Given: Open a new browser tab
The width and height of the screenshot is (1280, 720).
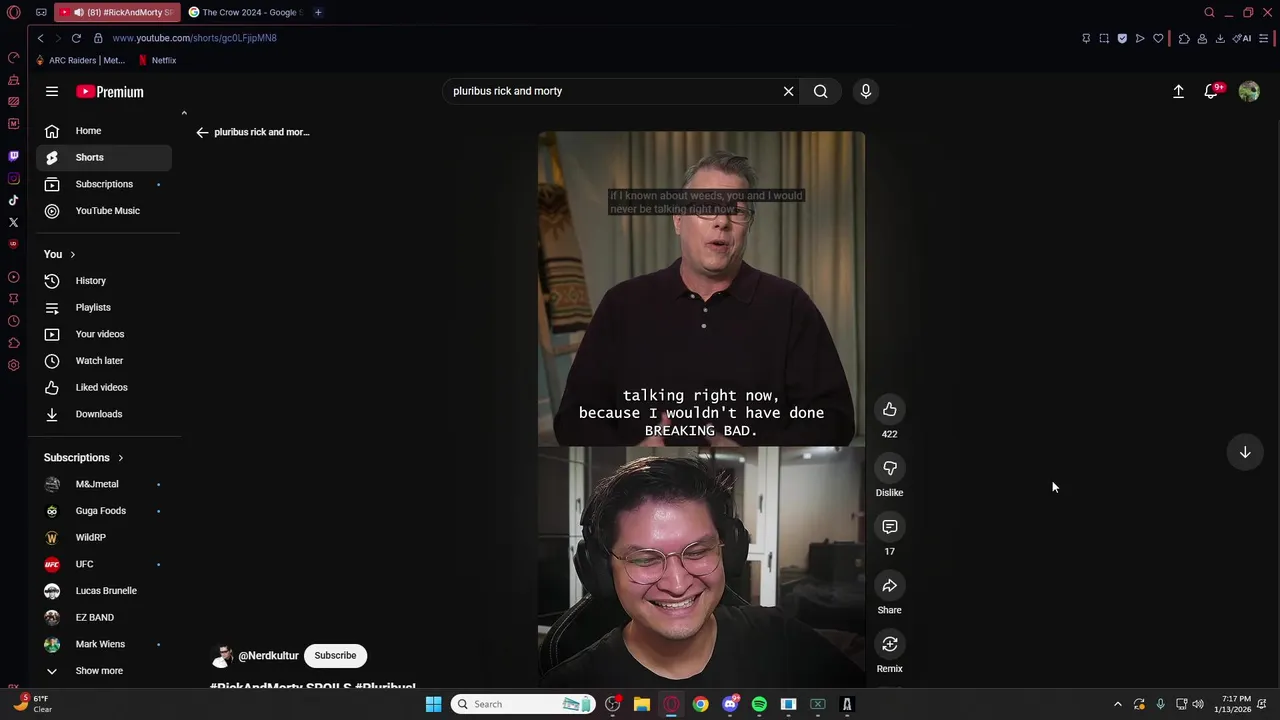Looking at the screenshot, I should click(x=318, y=12).
